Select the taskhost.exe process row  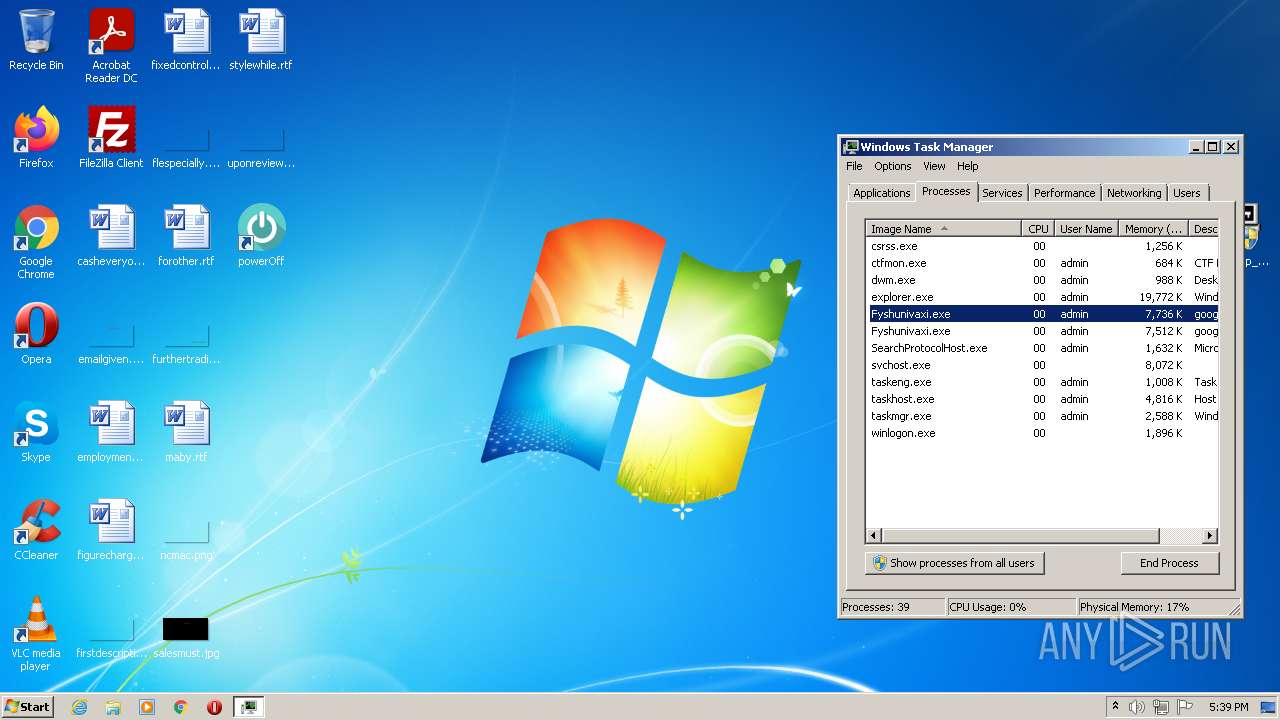[1042, 399]
